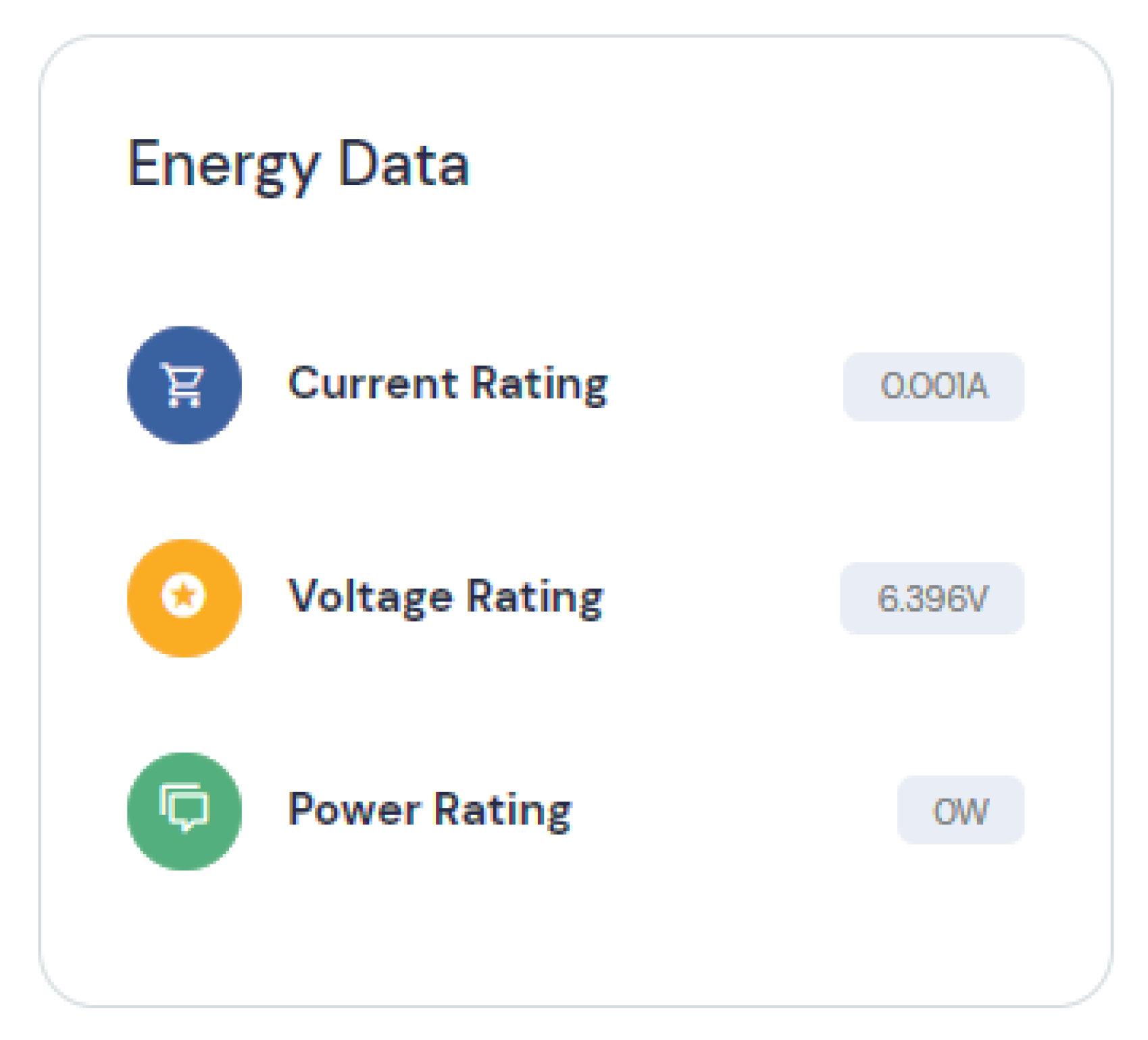1148x1040 pixels.
Task: Click the 0W value badge
Action: 960,810
